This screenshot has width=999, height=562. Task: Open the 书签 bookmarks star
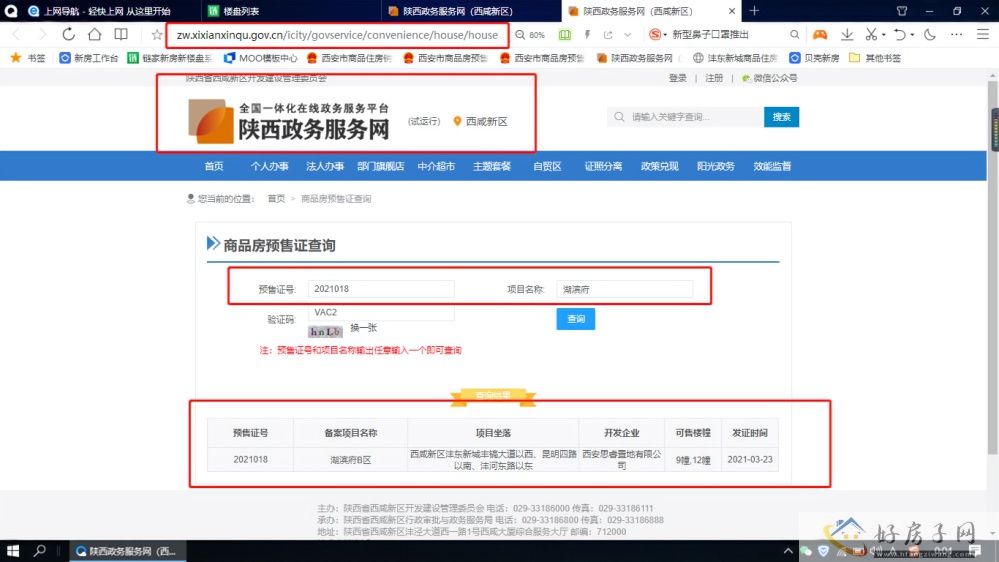click(x=29, y=58)
